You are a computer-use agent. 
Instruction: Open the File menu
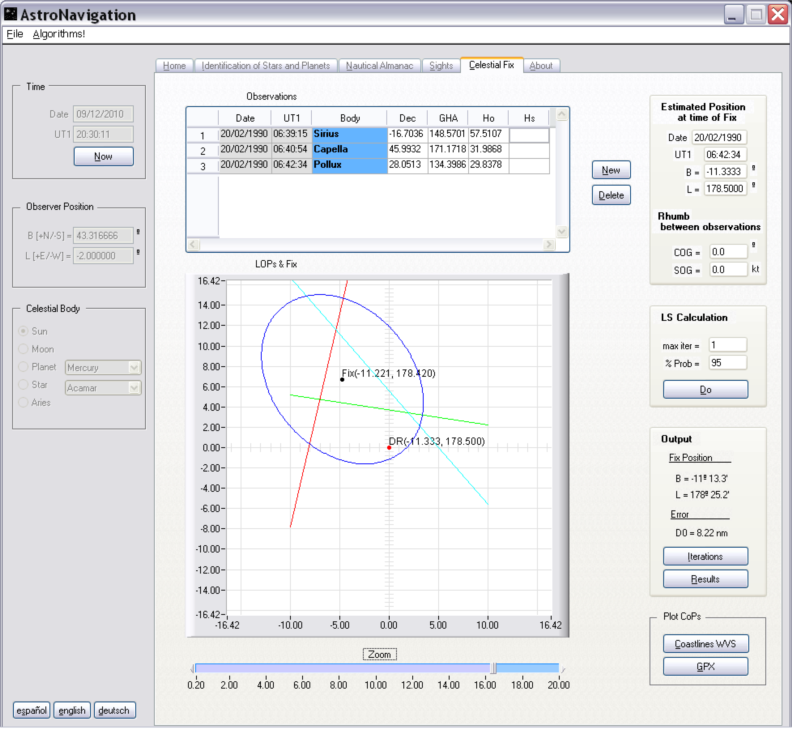[x=14, y=34]
